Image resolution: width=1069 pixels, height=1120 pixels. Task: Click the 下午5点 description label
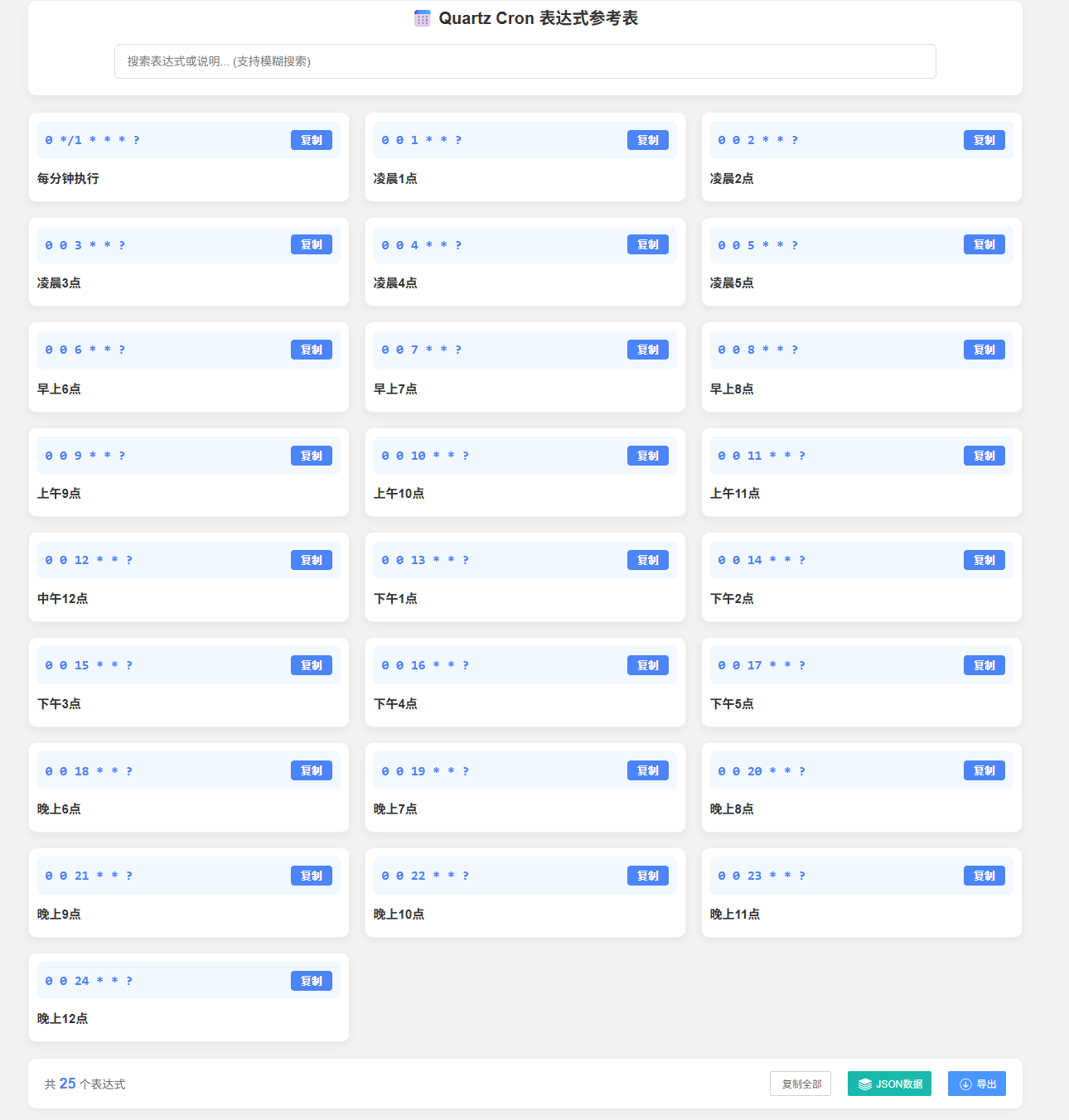click(732, 703)
